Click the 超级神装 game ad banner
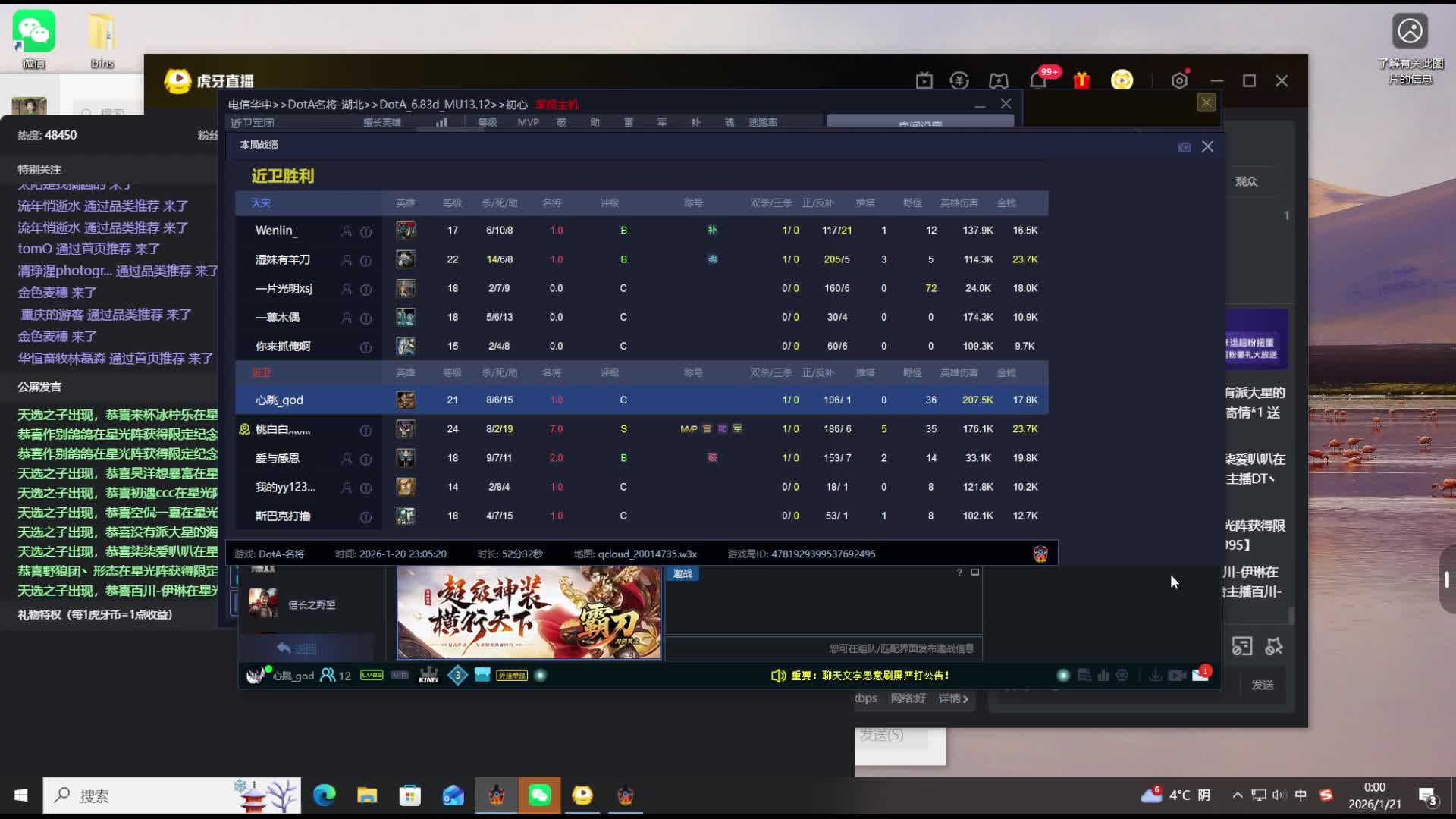The height and width of the screenshot is (819, 1456). point(529,612)
